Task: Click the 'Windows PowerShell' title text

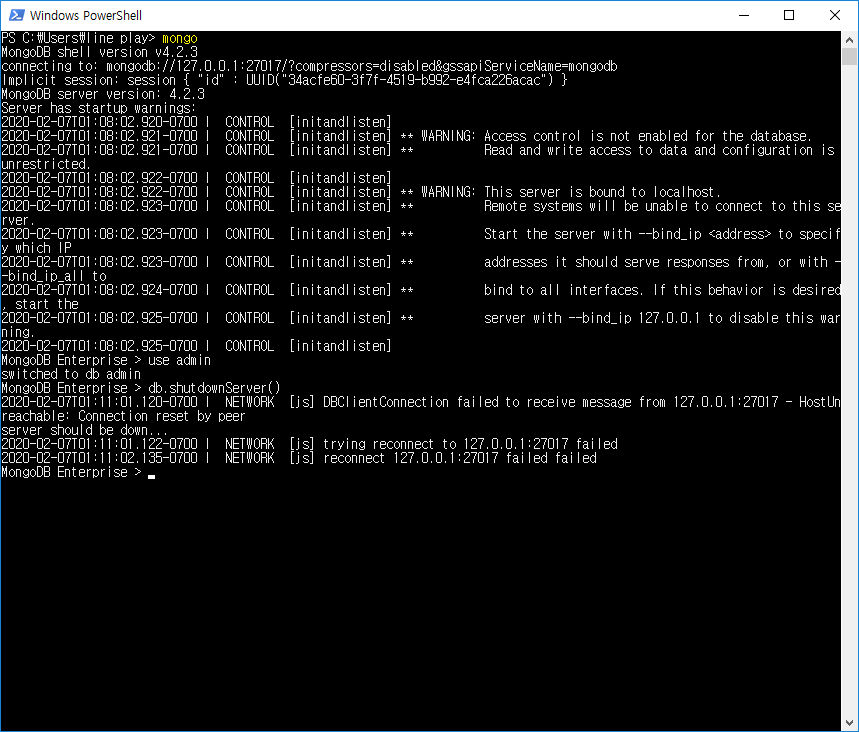Action: point(86,15)
